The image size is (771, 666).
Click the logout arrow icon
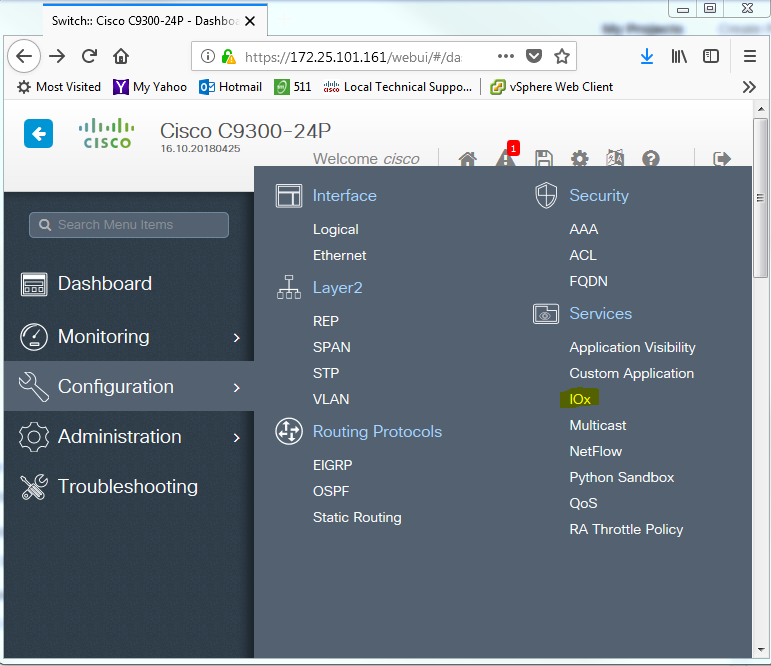click(x=721, y=159)
